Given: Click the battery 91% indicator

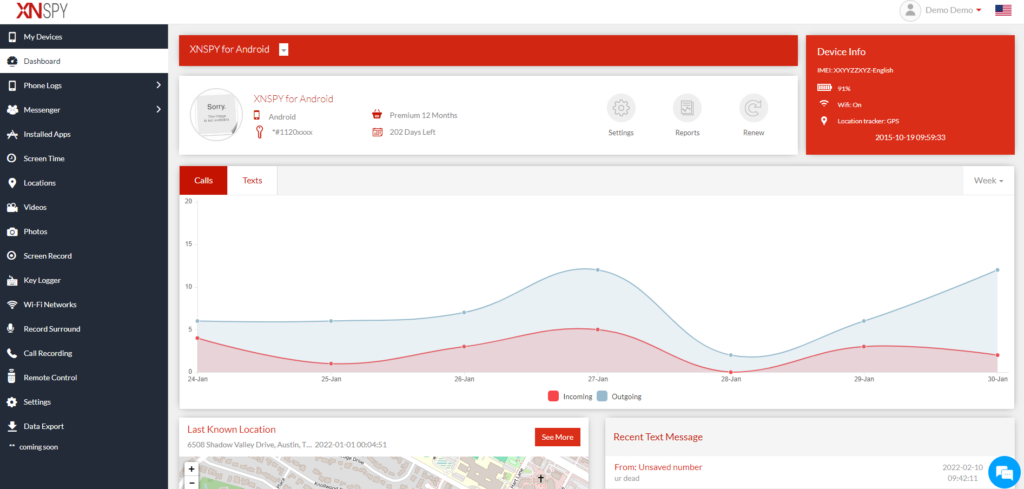Looking at the screenshot, I should coord(833,87).
